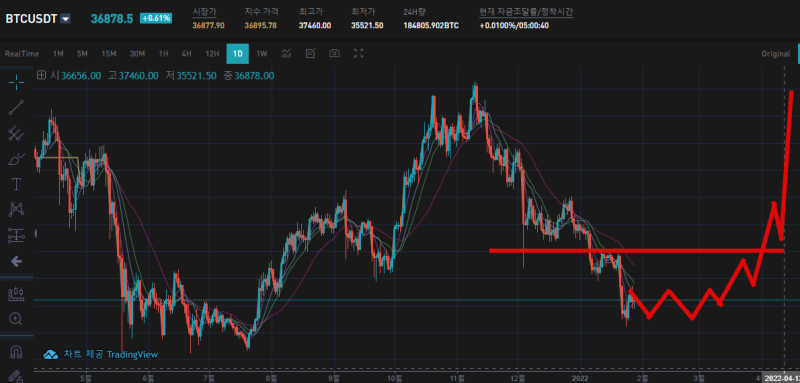Select the 4H interval
The image size is (800, 383).
(186, 54)
